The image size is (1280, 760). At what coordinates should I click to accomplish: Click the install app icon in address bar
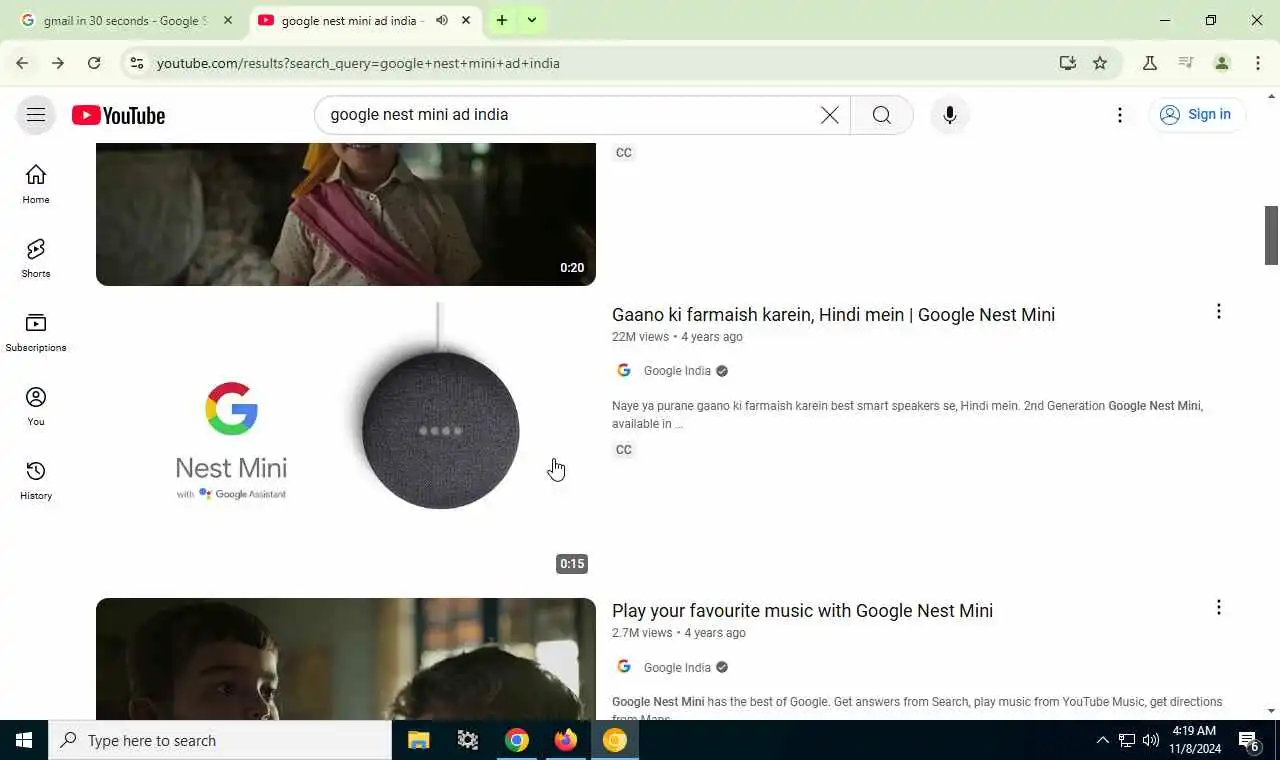click(x=1068, y=63)
